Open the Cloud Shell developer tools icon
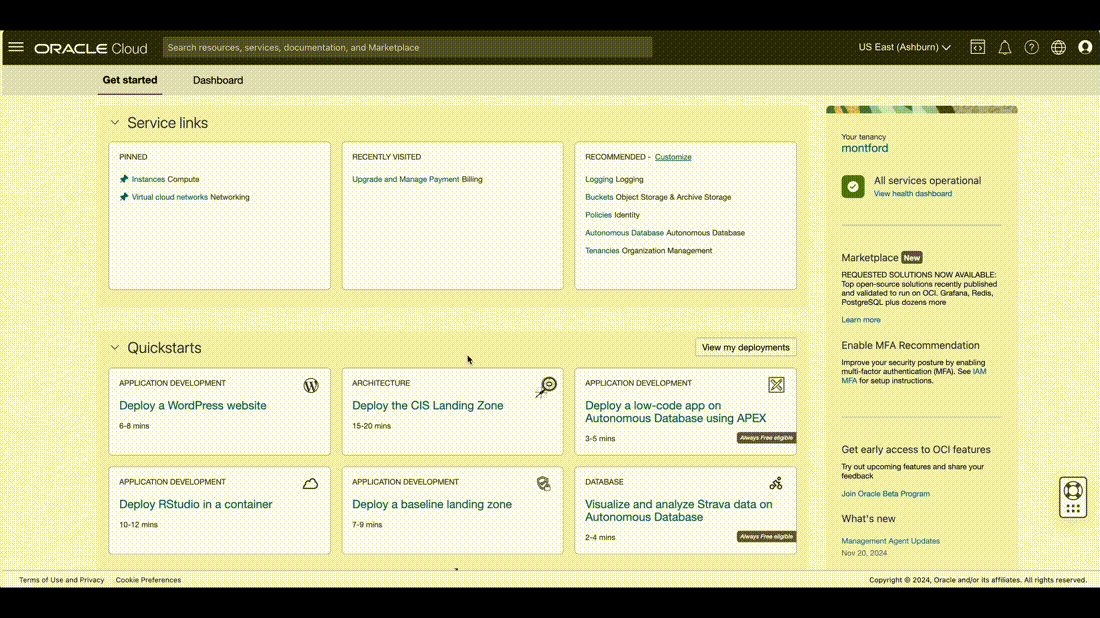This screenshot has height=618, width=1100. pyautogui.click(x=977, y=47)
